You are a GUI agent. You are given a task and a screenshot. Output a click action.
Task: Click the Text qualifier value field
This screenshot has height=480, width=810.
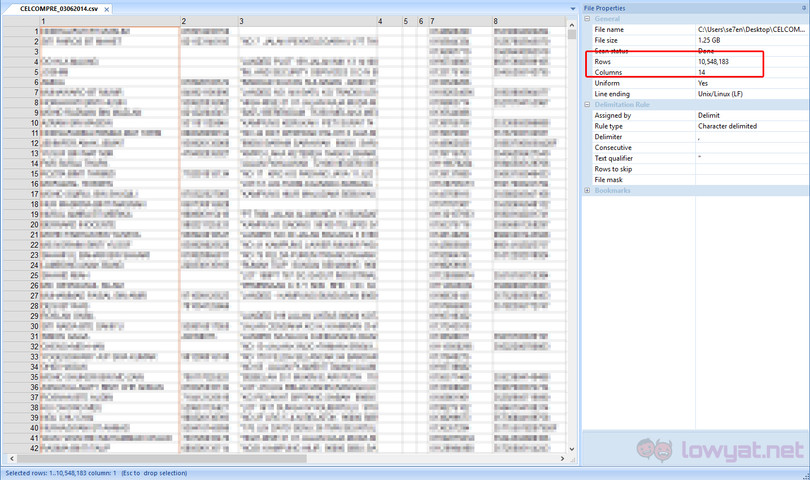pyautogui.click(x=750, y=158)
